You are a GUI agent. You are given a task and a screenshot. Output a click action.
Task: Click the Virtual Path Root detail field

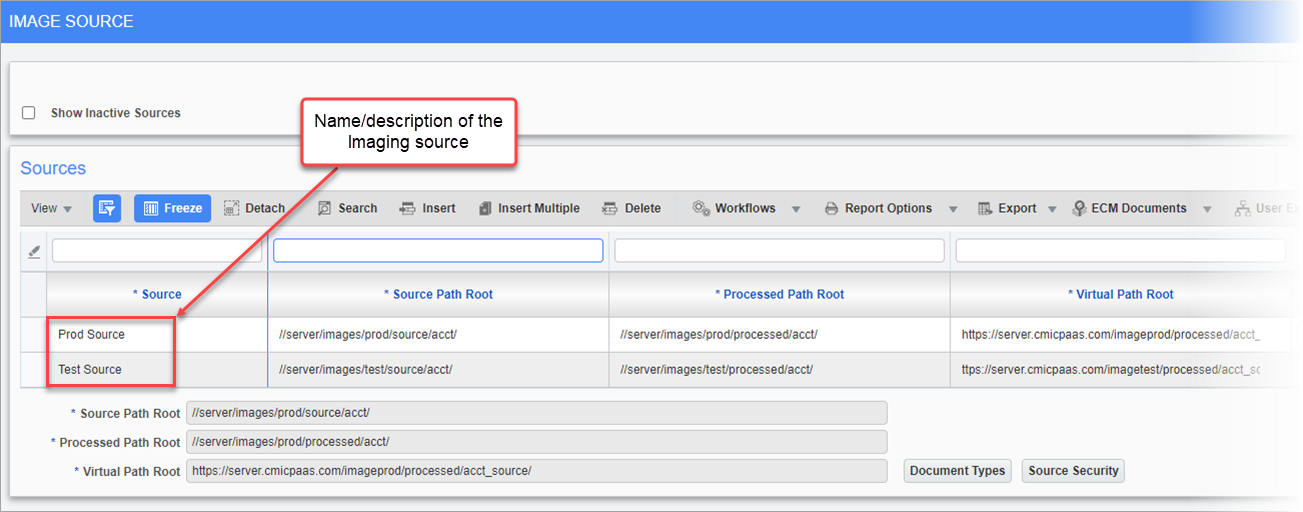point(536,471)
